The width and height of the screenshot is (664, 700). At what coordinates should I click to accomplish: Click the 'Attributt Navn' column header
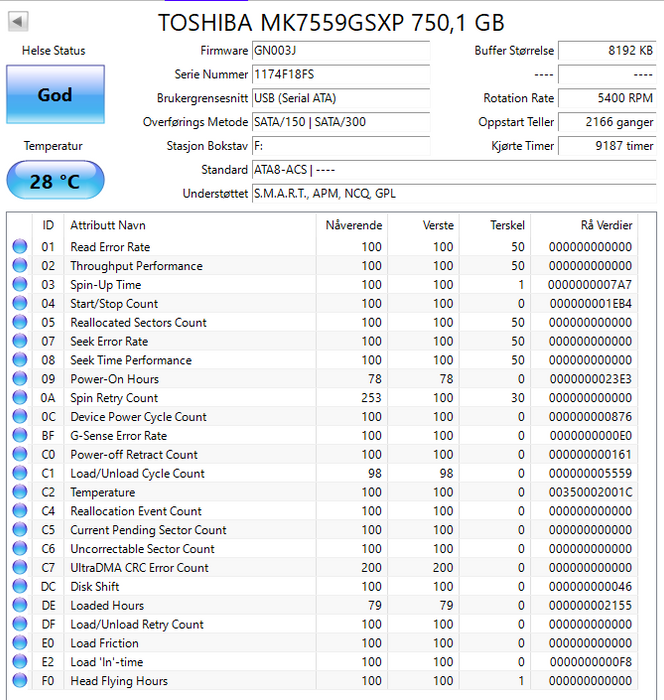[x=107, y=225]
